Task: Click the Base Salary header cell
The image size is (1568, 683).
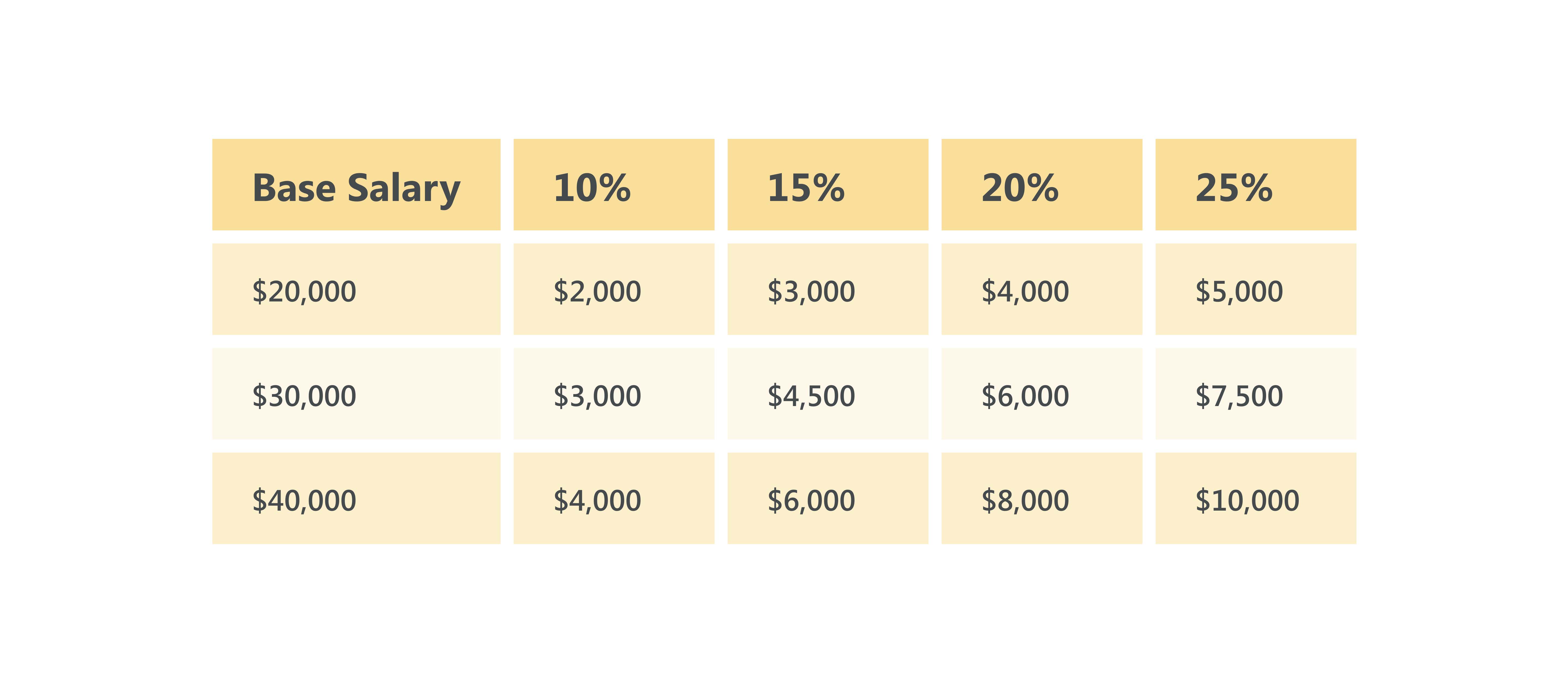Action: (356, 185)
